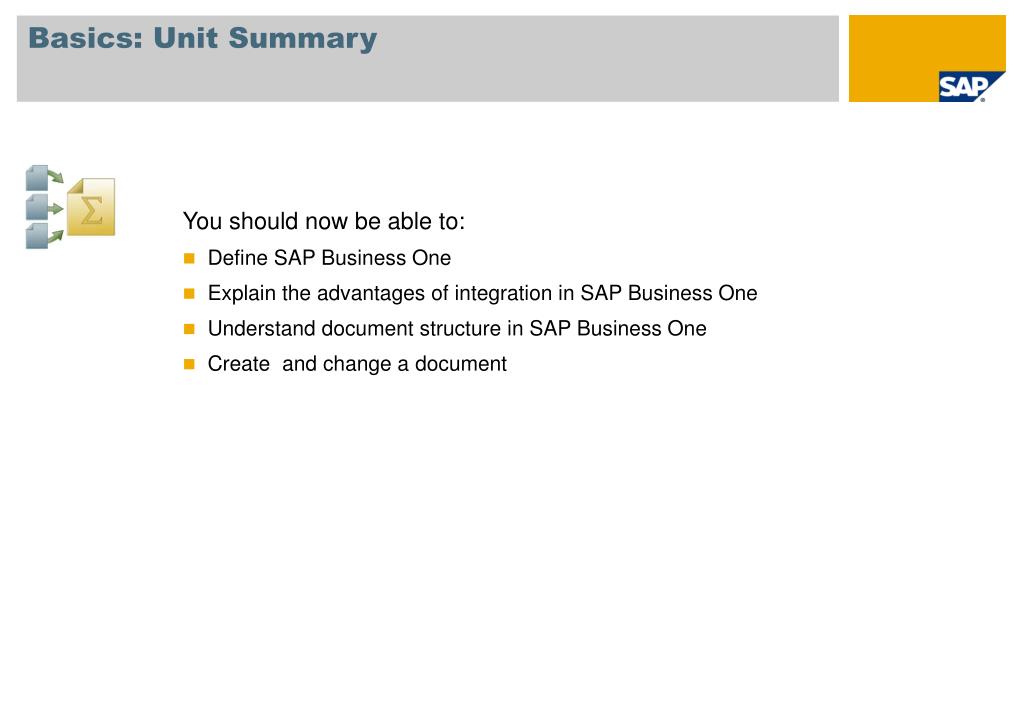Click bullet beside Understand document structure
The image size is (1023, 708).
pyautogui.click(x=189, y=329)
